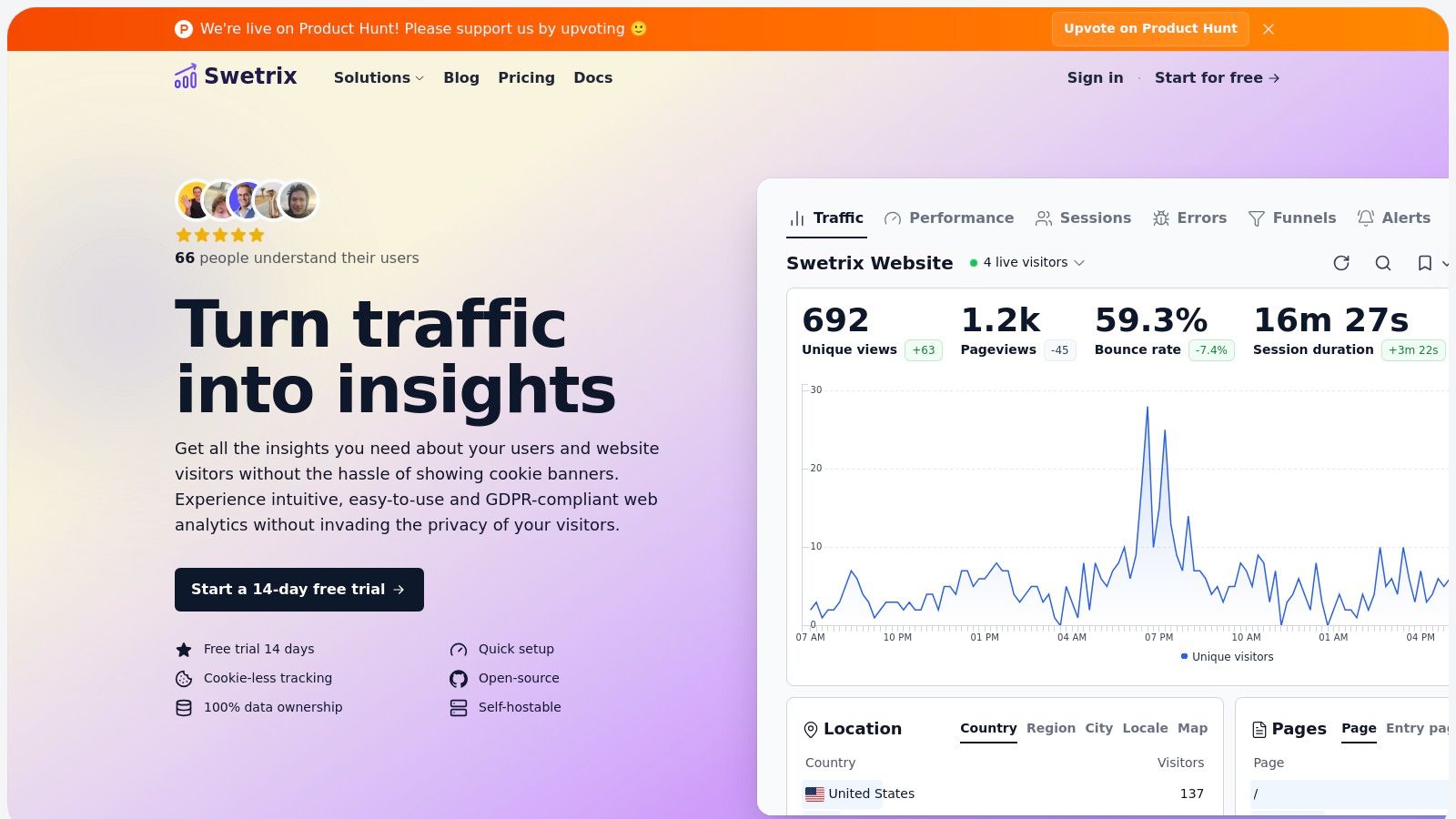The image size is (1456, 819).
Task: Click the Pages document icon
Action: [x=1259, y=730]
